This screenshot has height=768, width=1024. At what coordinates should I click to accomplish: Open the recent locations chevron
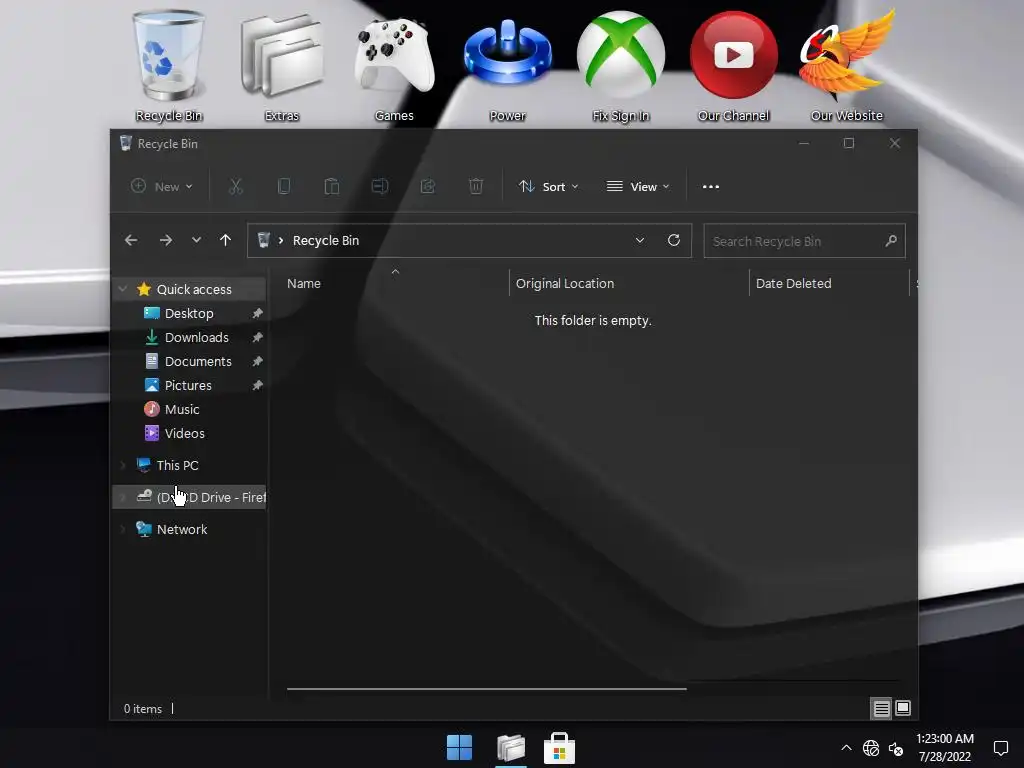pos(196,240)
